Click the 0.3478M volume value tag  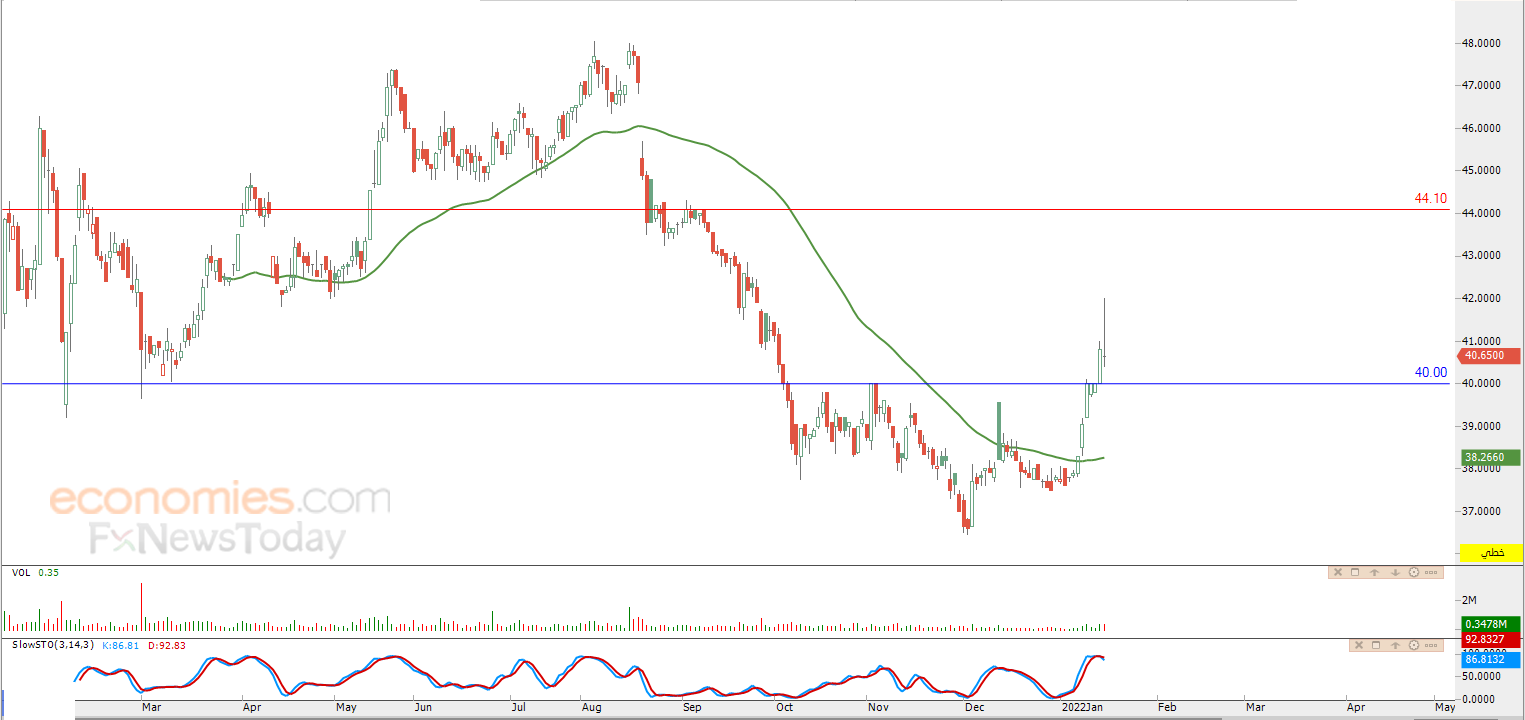coord(1492,624)
